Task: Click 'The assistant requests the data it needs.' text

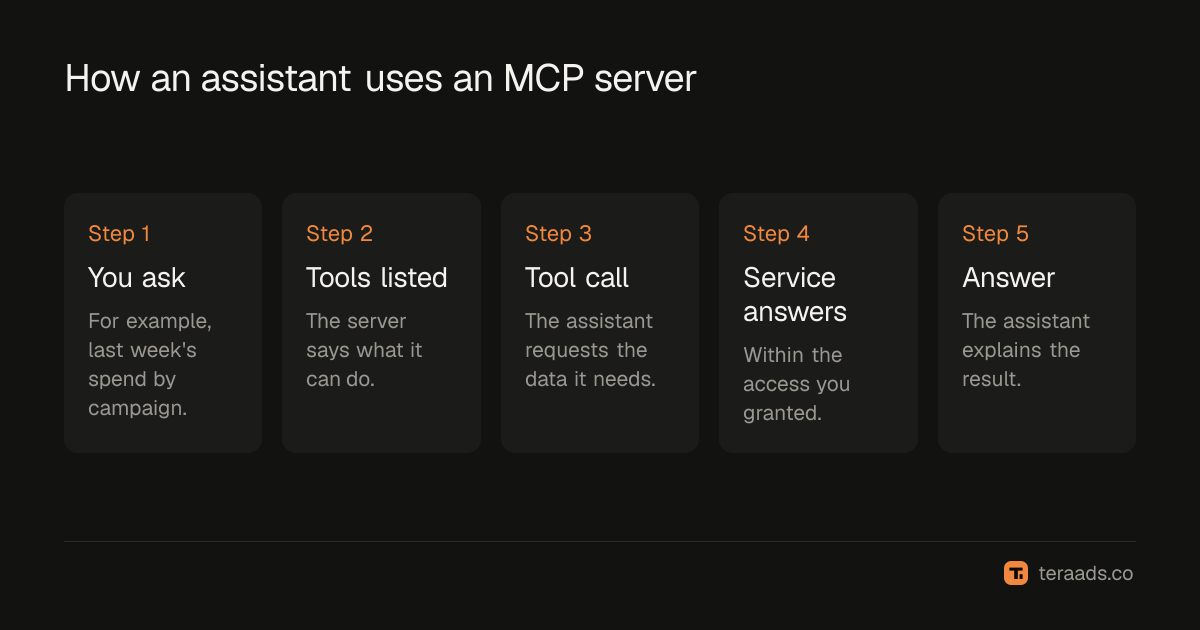Action: 590,351
